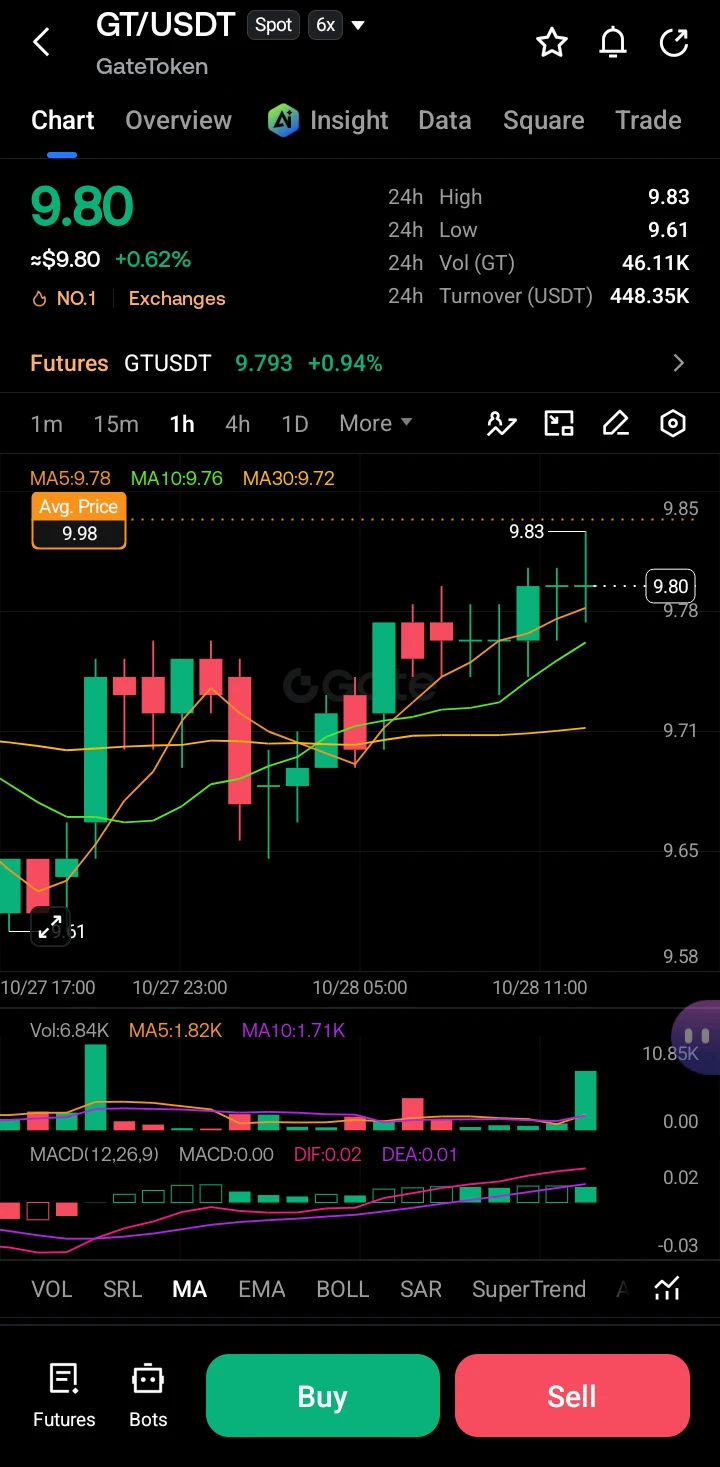Tap the MA5:9.78 legend
720x1467 pixels.
(x=70, y=478)
